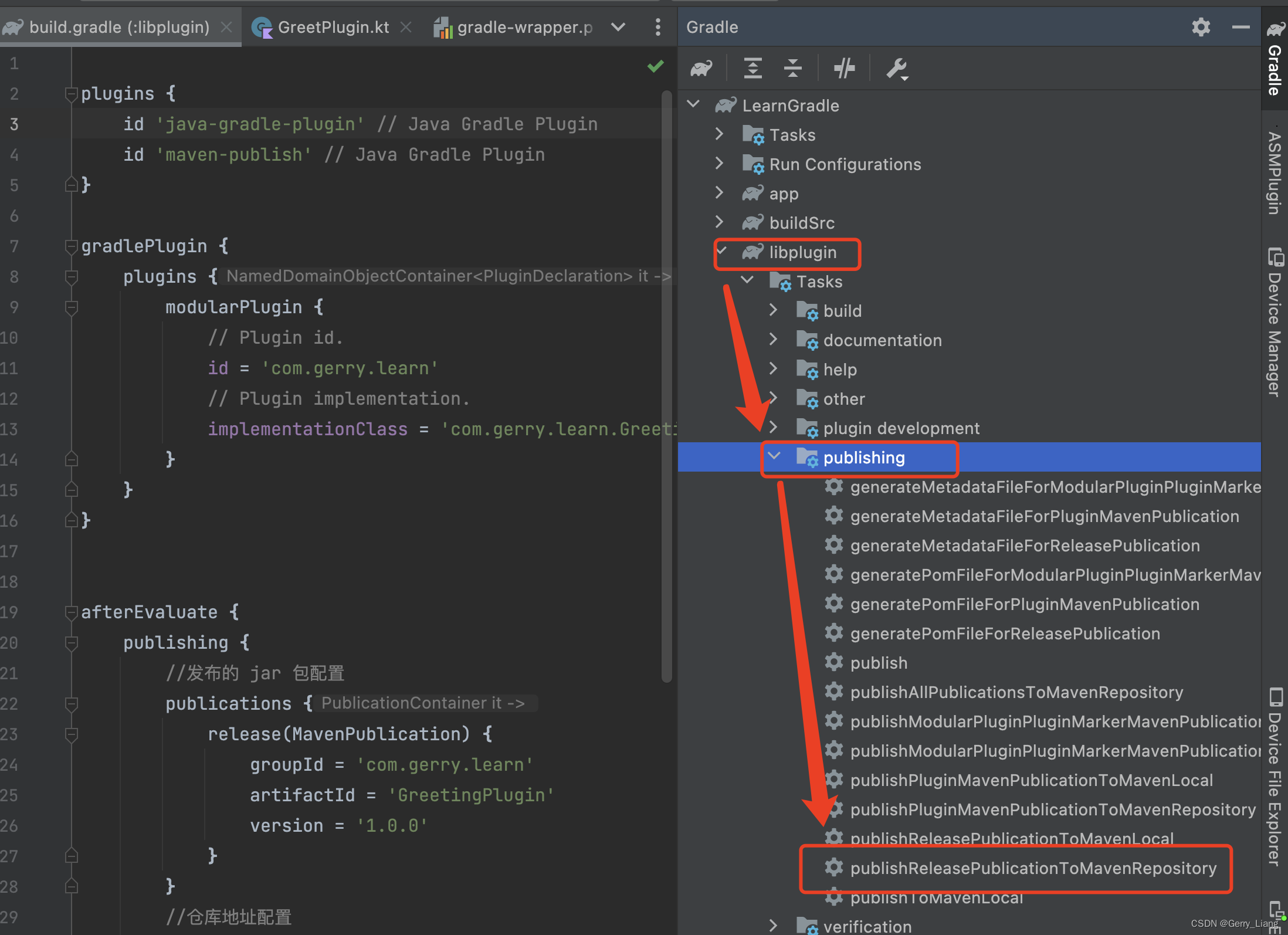The width and height of the screenshot is (1288, 935).
Task: Fold the afterEvaluate block in gutter
Action: pyautogui.click(x=72, y=612)
